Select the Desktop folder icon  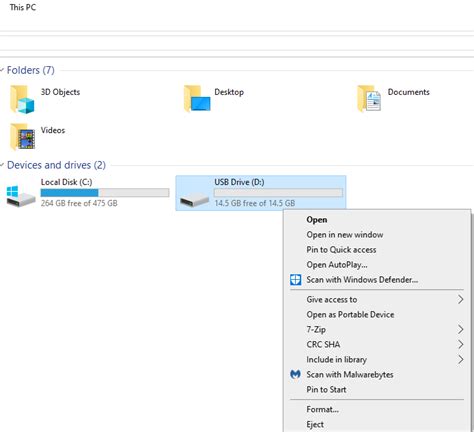197,99
